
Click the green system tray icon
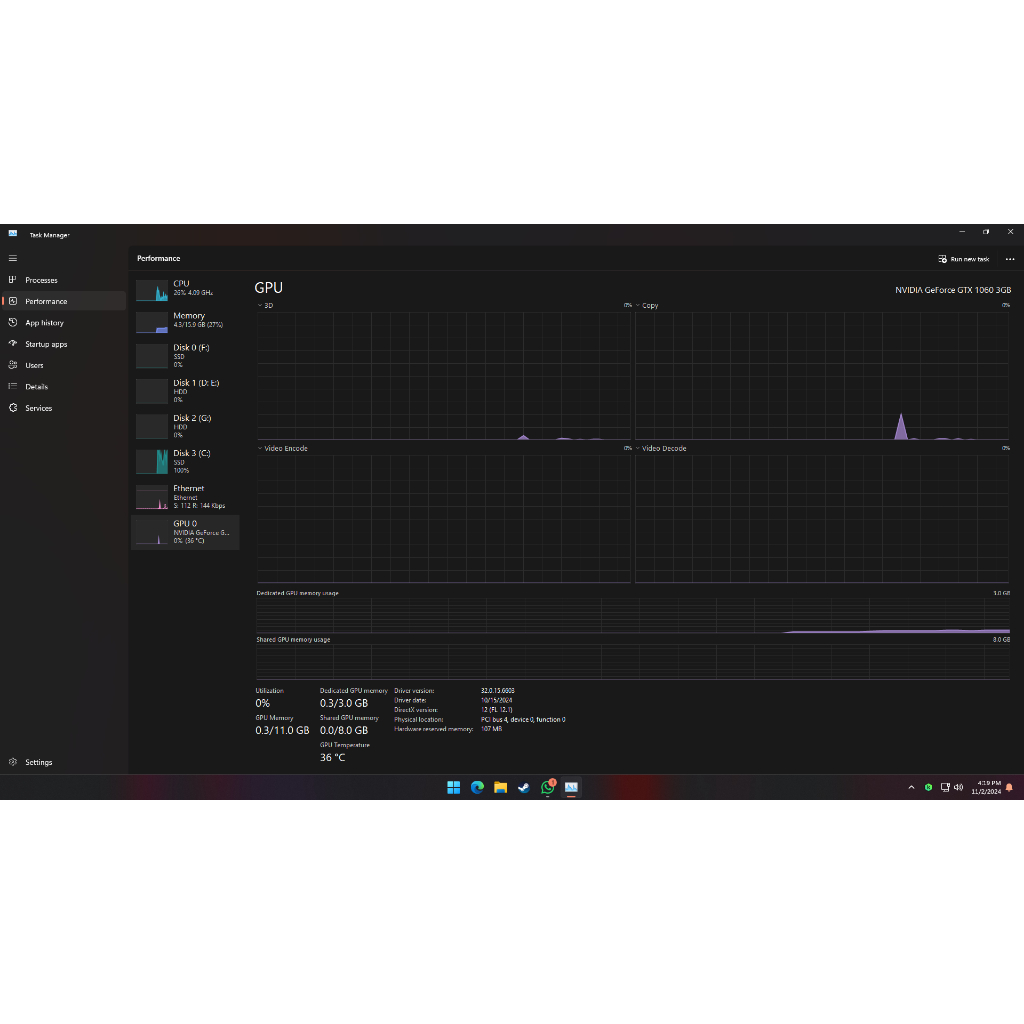tap(928, 788)
